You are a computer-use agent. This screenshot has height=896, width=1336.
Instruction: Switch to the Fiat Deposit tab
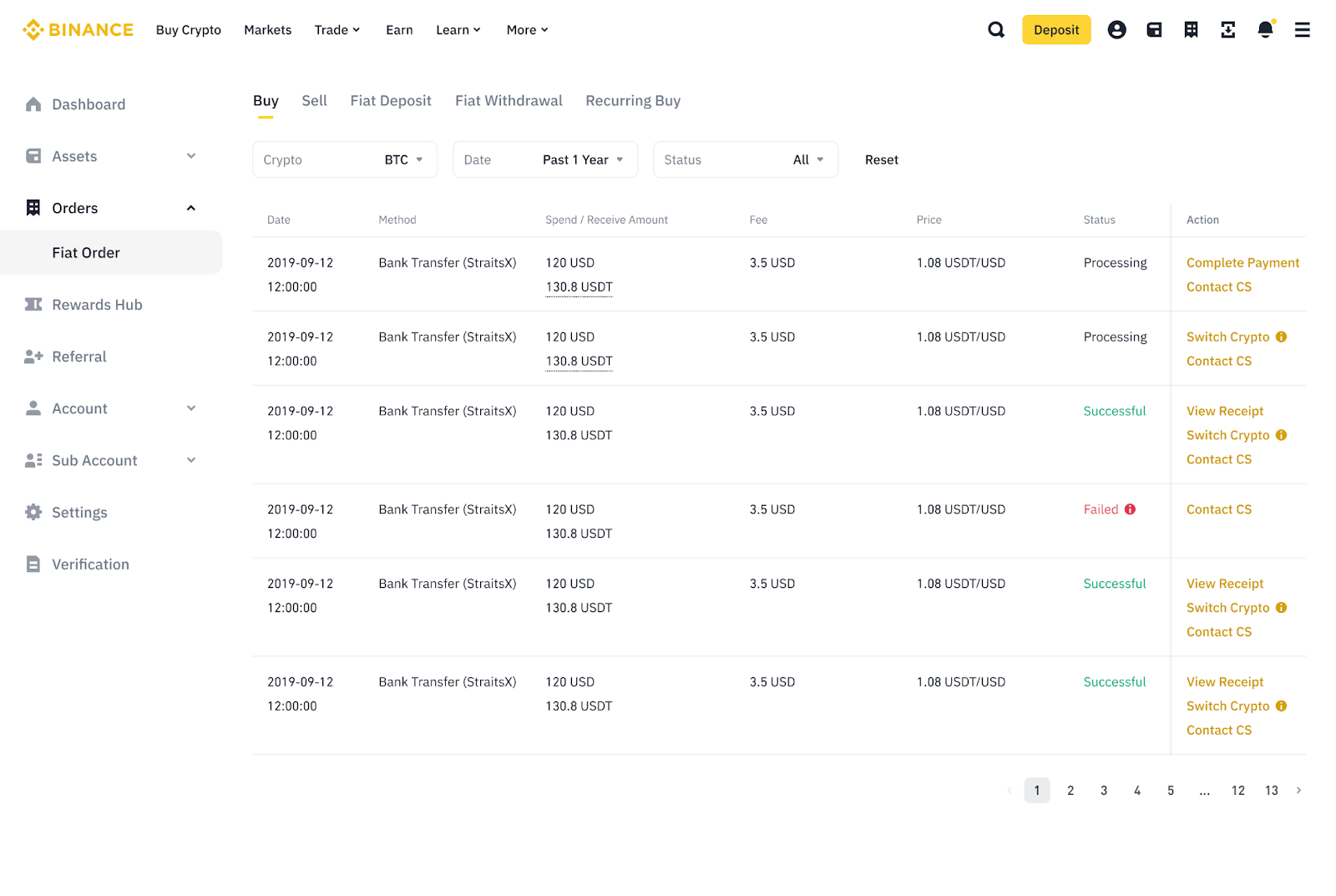click(x=391, y=101)
